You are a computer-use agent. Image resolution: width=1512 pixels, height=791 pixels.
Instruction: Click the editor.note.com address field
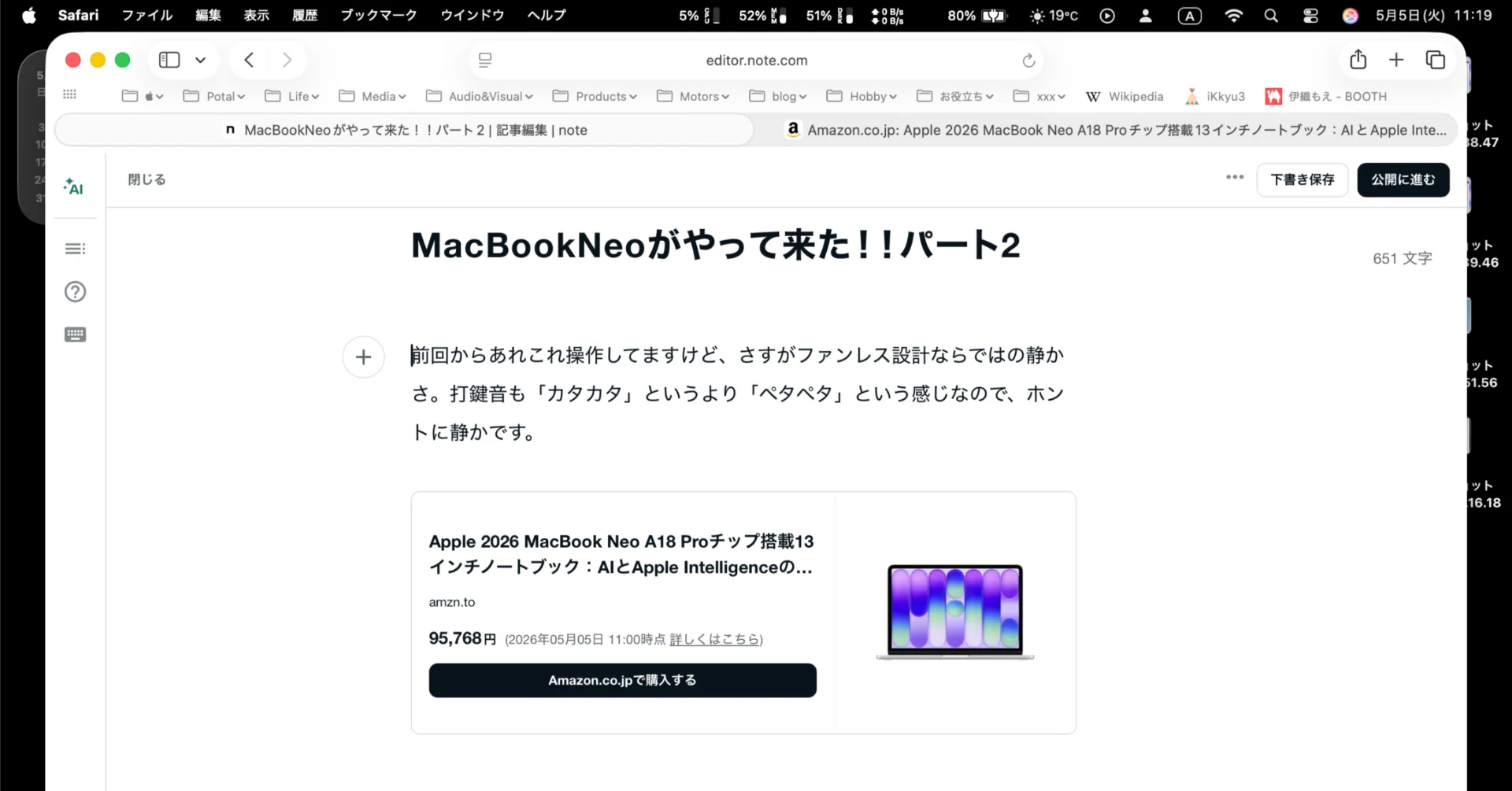(756, 61)
